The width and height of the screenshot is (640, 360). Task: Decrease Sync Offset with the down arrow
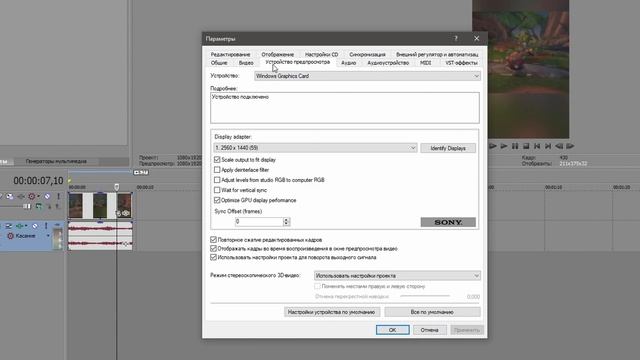[x=286, y=224]
